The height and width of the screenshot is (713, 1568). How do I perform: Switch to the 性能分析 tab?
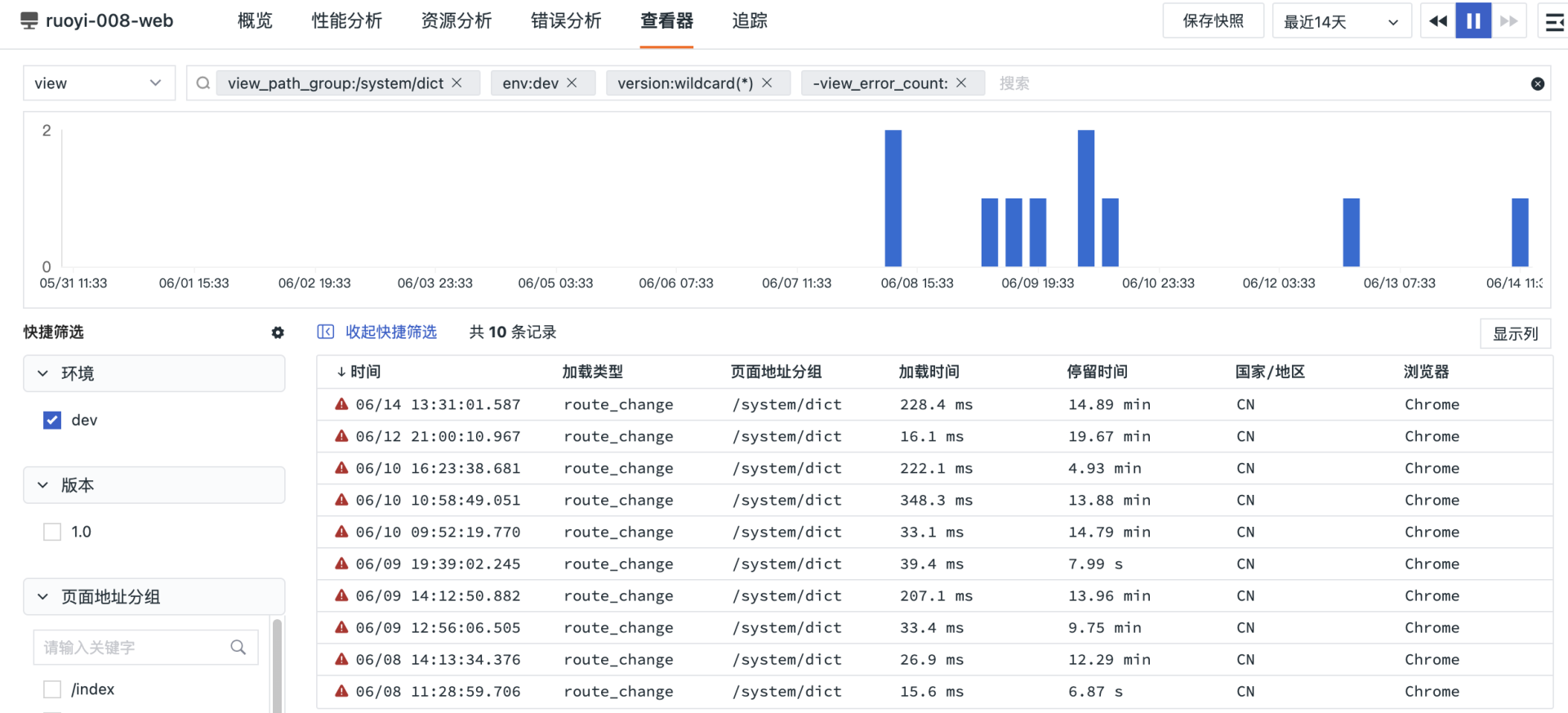[x=346, y=21]
